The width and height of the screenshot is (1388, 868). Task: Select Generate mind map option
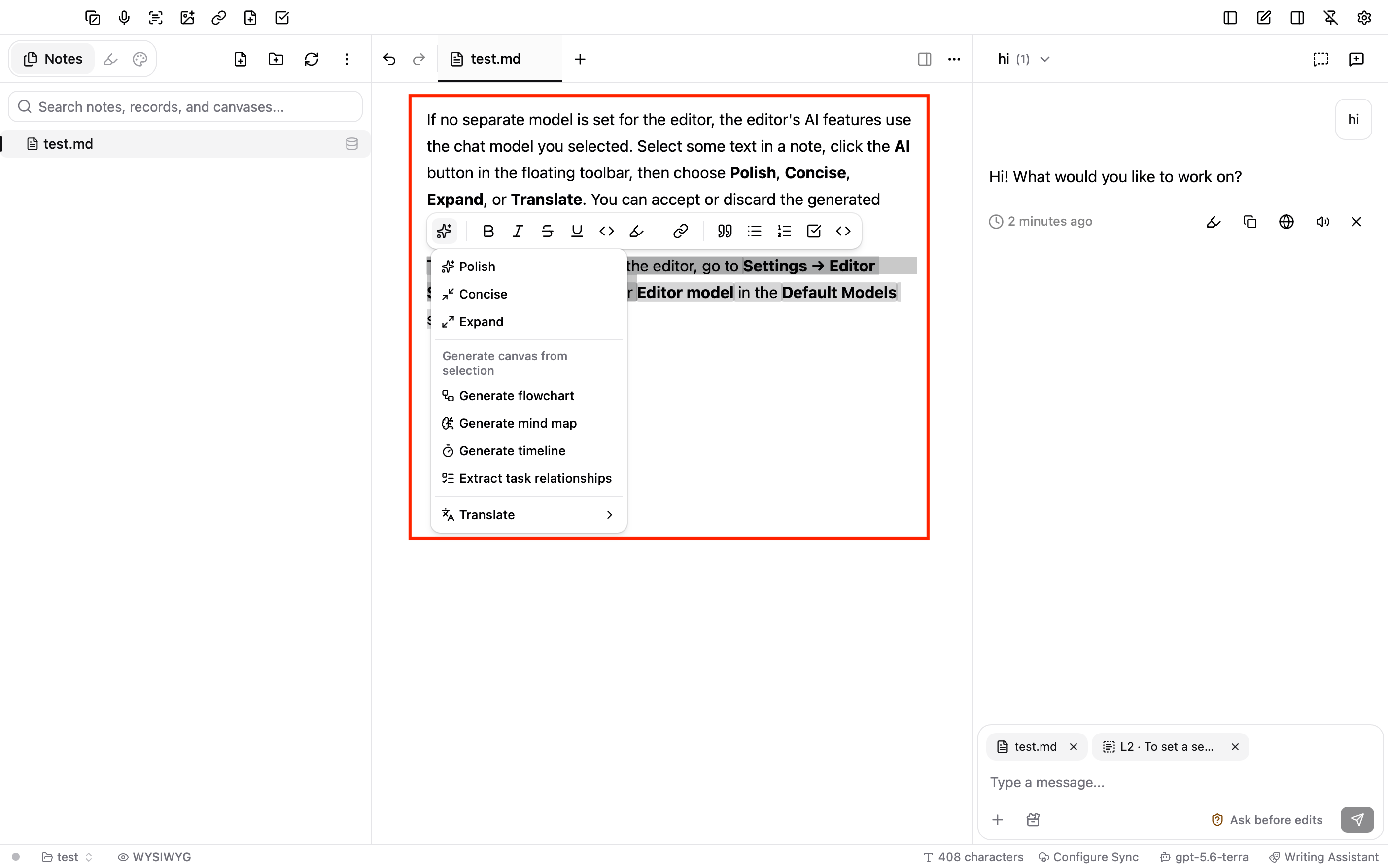(x=528, y=423)
